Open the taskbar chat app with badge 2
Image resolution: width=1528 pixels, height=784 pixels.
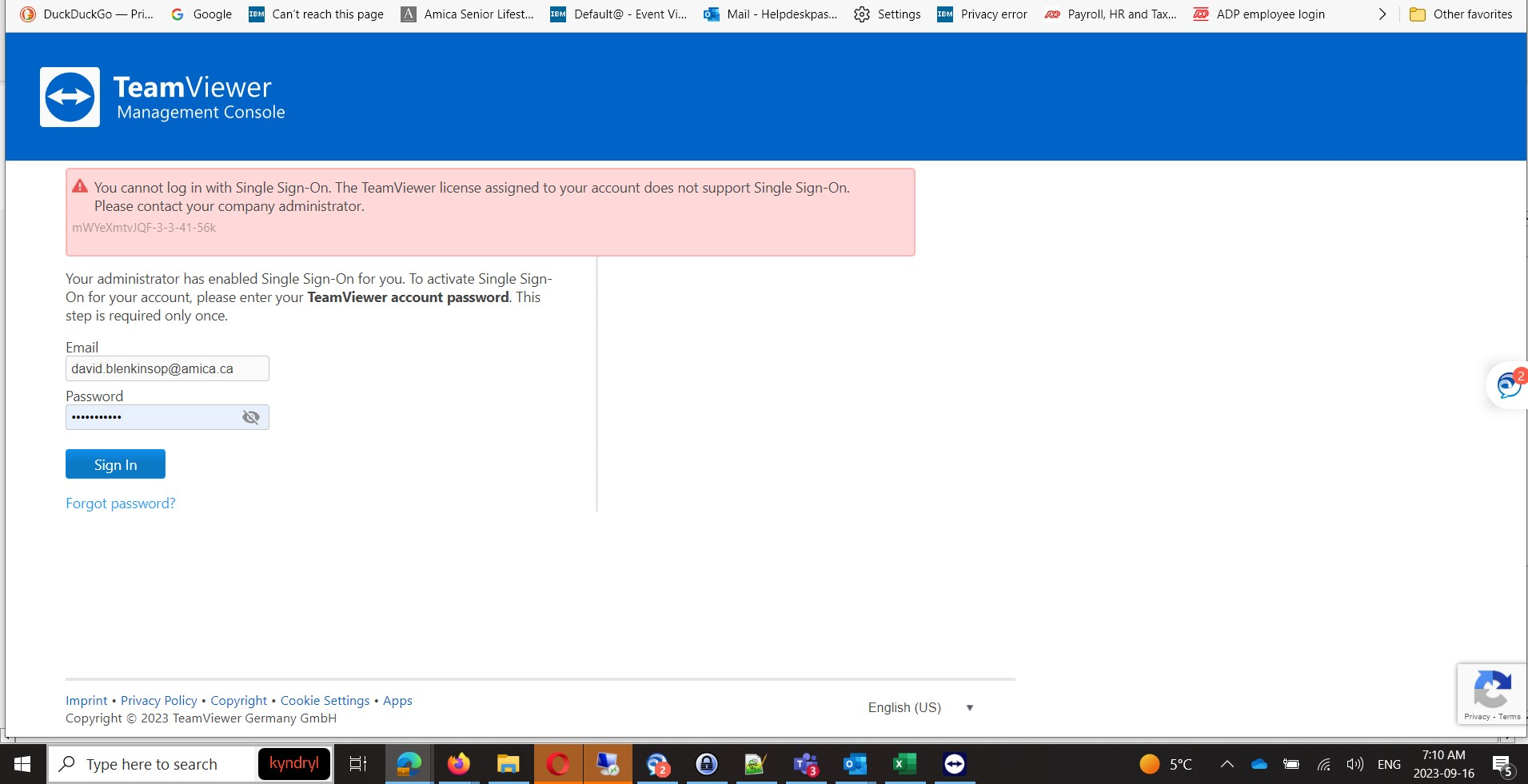[x=657, y=764]
